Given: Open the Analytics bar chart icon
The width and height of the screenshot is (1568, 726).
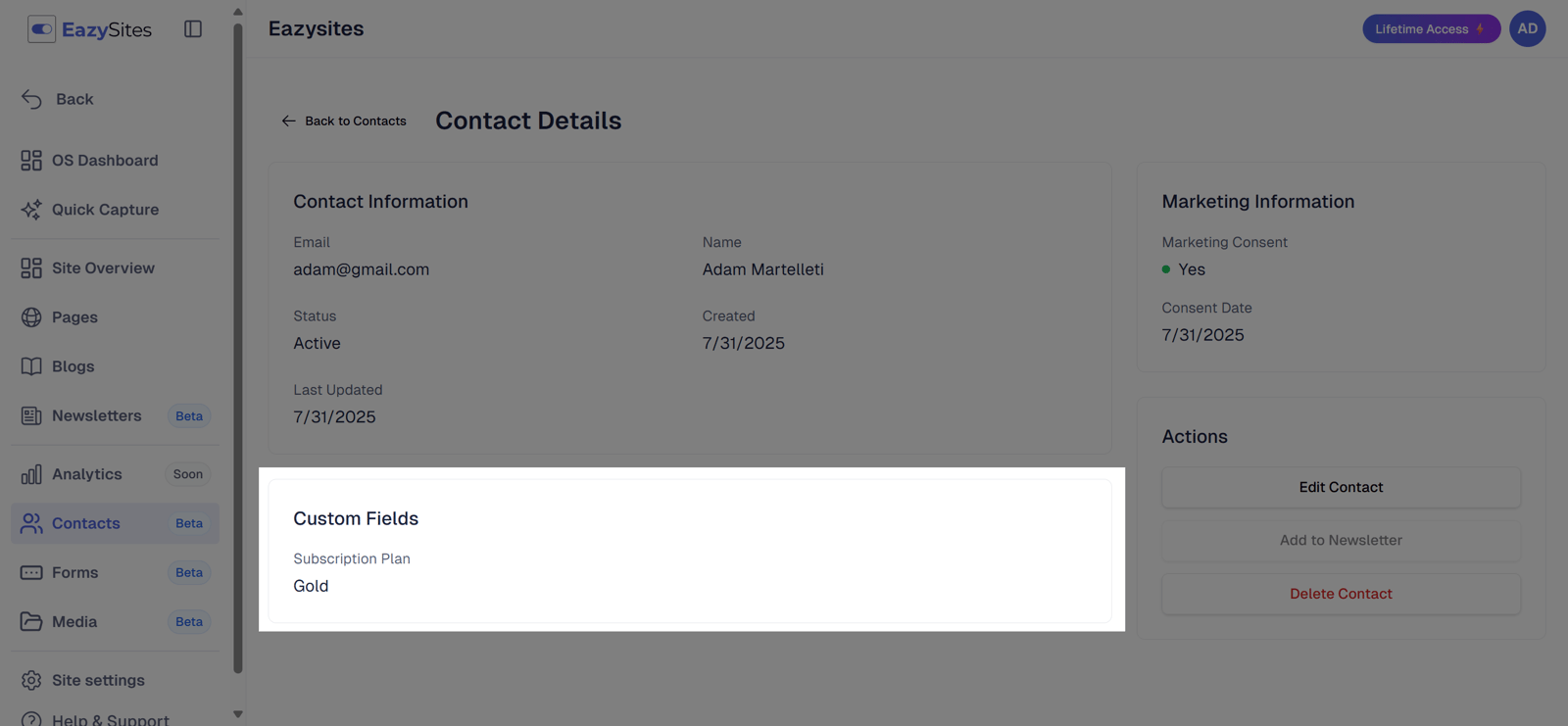Looking at the screenshot, I should coord(31,474).
